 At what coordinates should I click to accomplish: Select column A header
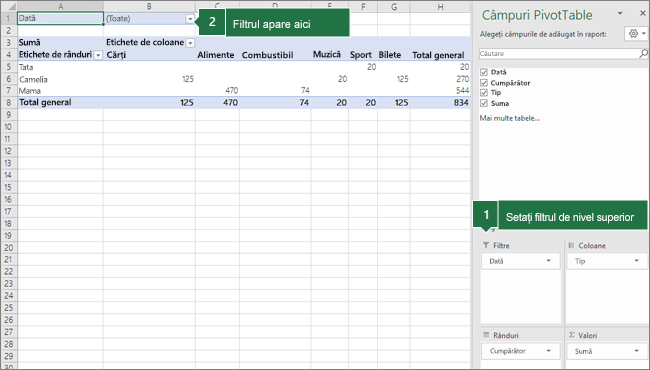[61, 7]
